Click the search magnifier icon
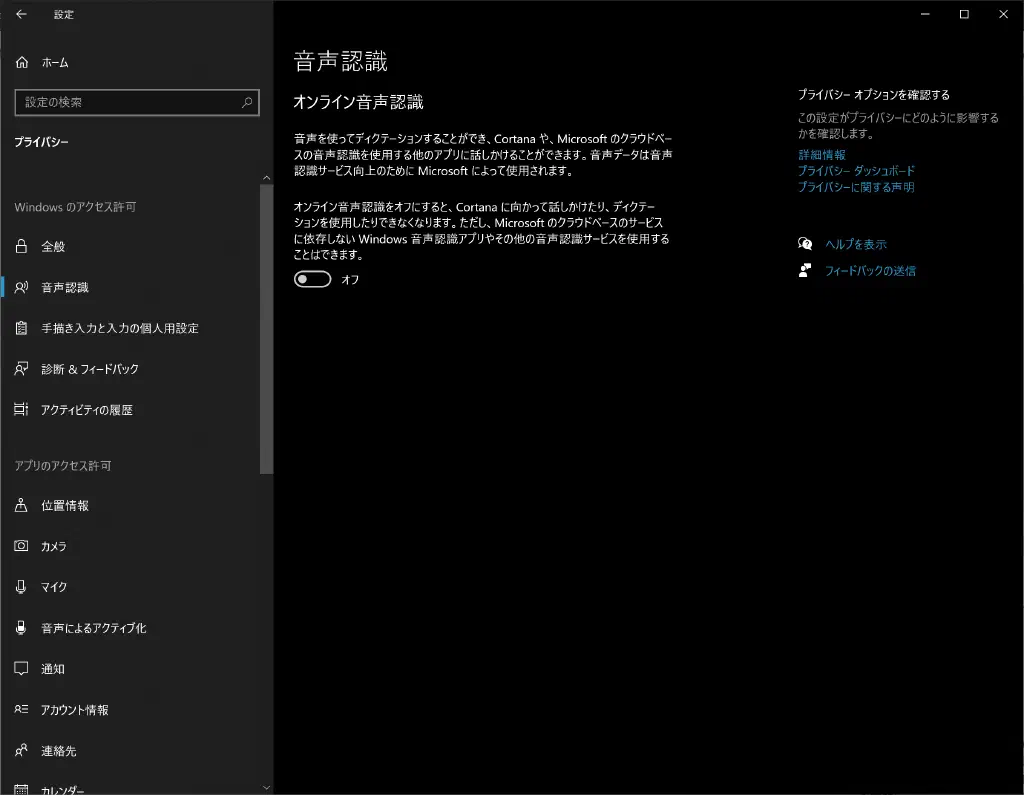 [247, 102]
